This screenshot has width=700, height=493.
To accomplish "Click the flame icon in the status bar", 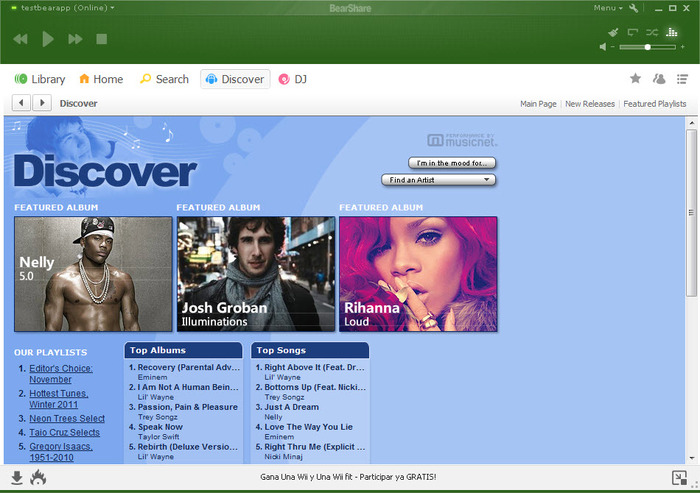I will pos(38,477).
